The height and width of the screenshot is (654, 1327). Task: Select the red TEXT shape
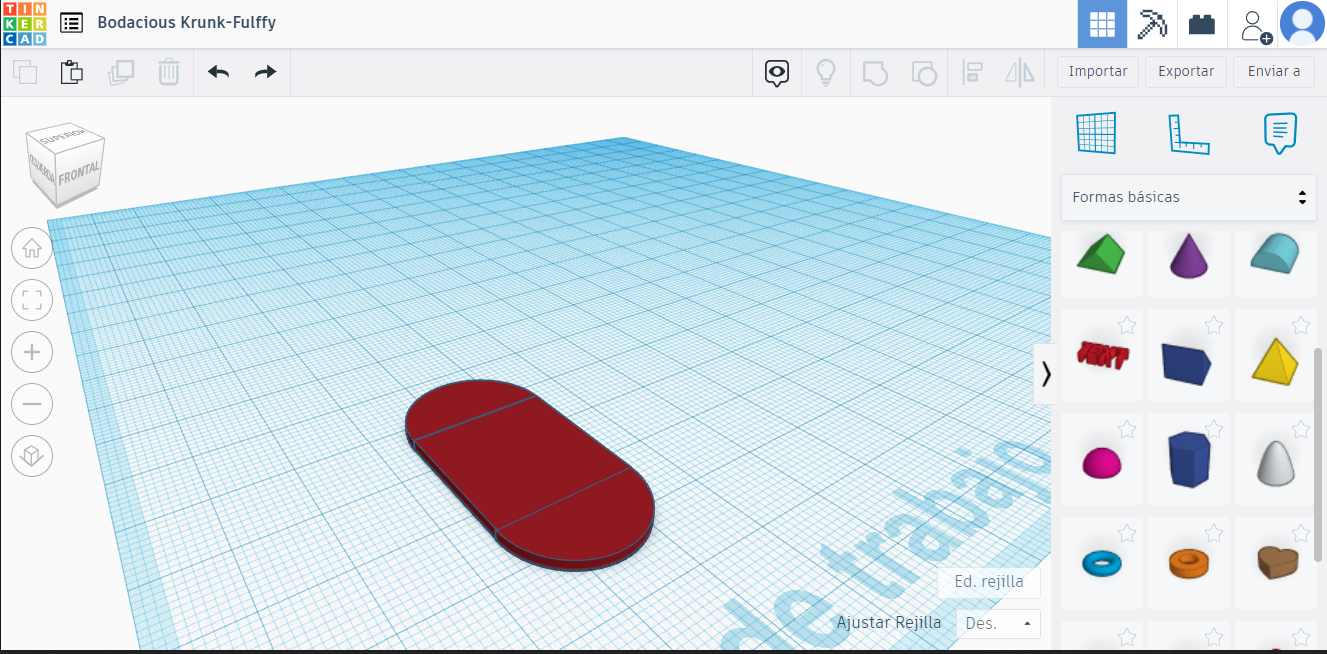click(x=1103, y=358)
